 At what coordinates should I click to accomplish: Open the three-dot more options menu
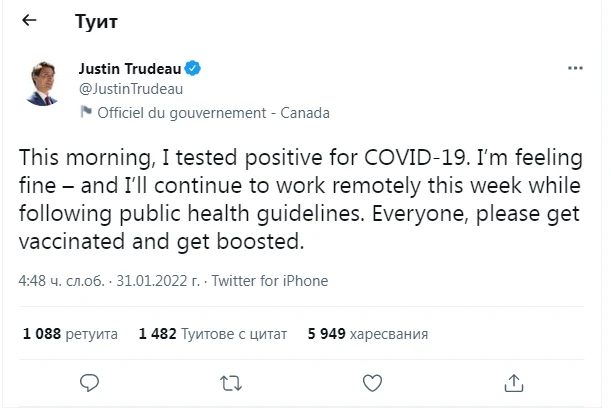574,68
